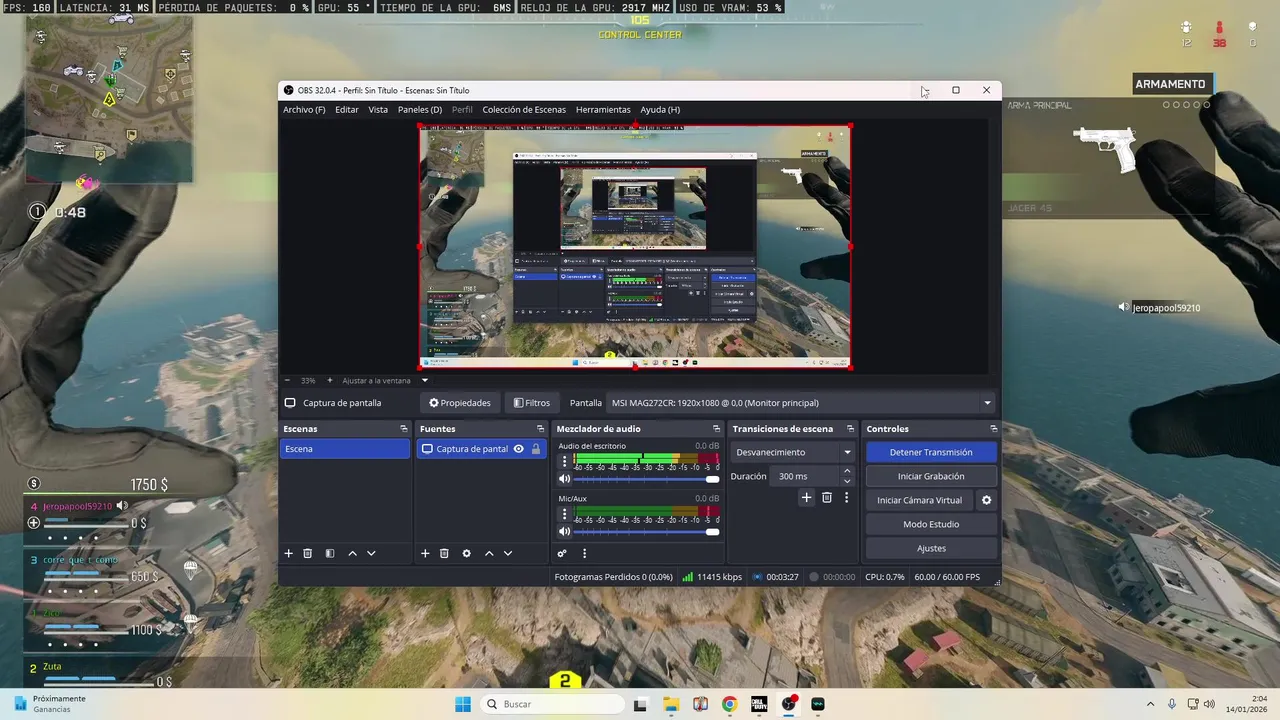Click Filtros button in source toolbar
1280x720 pixels.
click(x=532, y=403)
